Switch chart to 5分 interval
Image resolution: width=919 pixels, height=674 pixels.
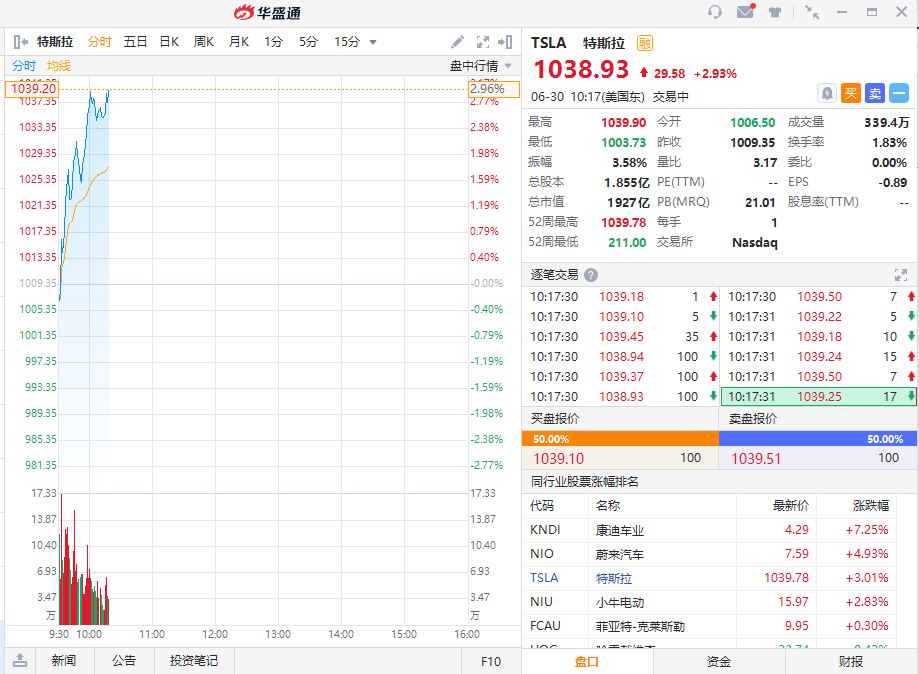coord(308,42)
